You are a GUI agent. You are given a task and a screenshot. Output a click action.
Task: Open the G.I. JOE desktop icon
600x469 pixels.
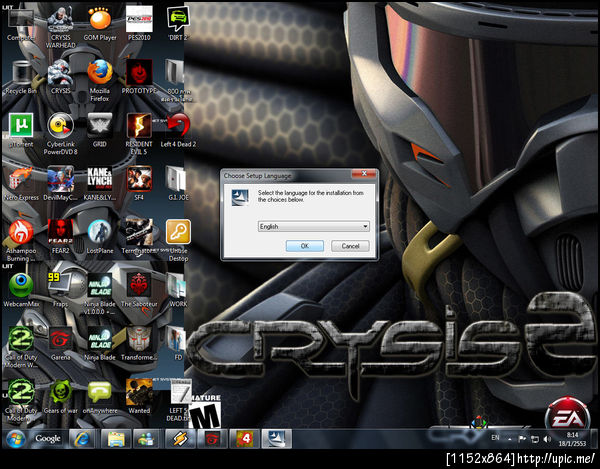(178, 184)
